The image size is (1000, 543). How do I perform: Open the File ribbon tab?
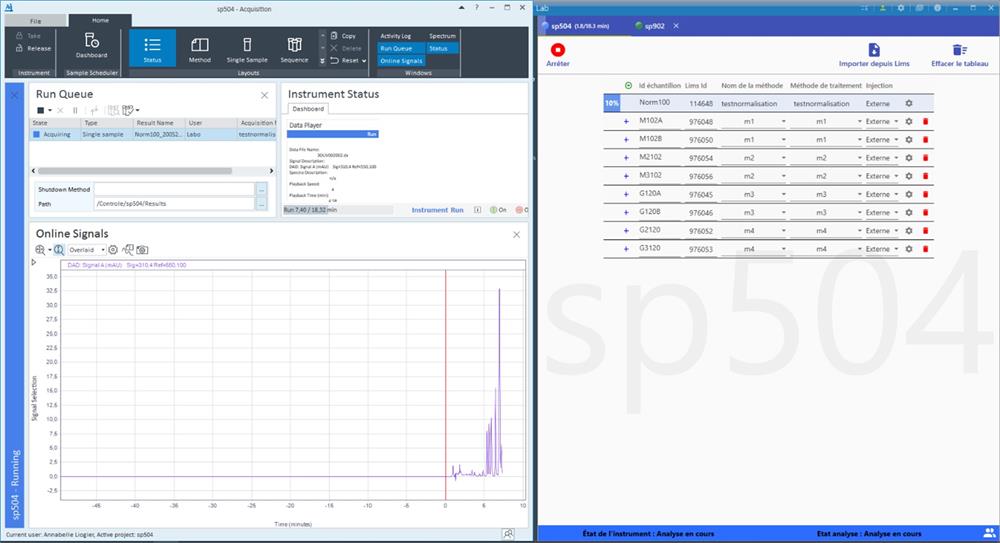tap(35, 19)
